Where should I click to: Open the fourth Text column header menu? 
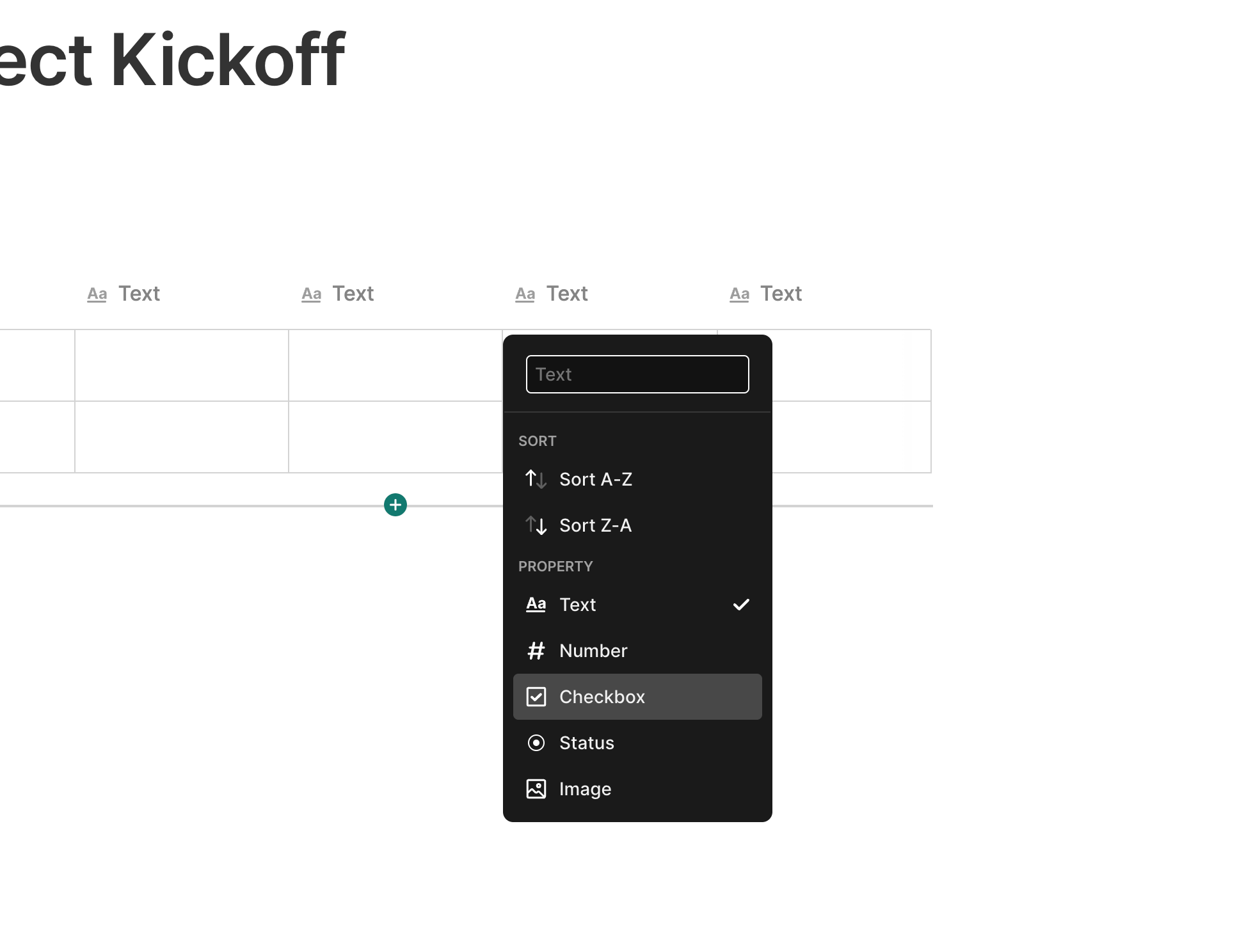(x=766, y=294)
